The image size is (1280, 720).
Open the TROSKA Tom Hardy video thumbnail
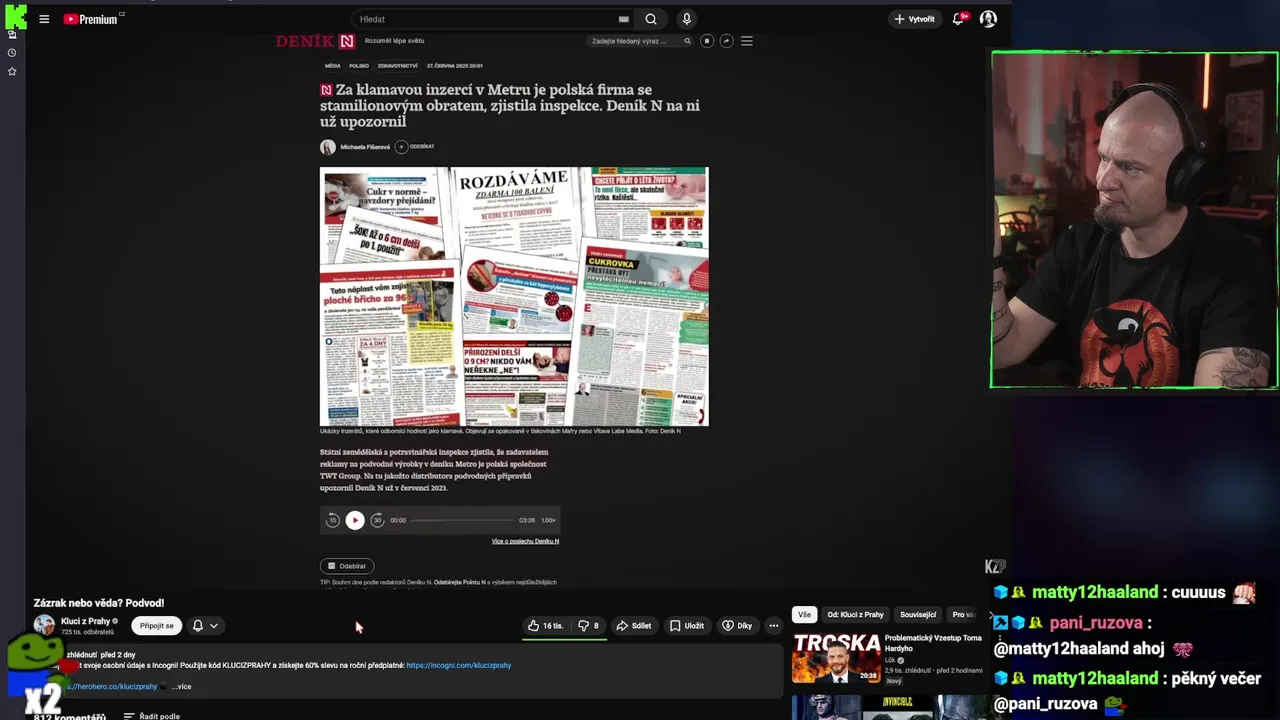pyautogui.click(x=836, y=657)
